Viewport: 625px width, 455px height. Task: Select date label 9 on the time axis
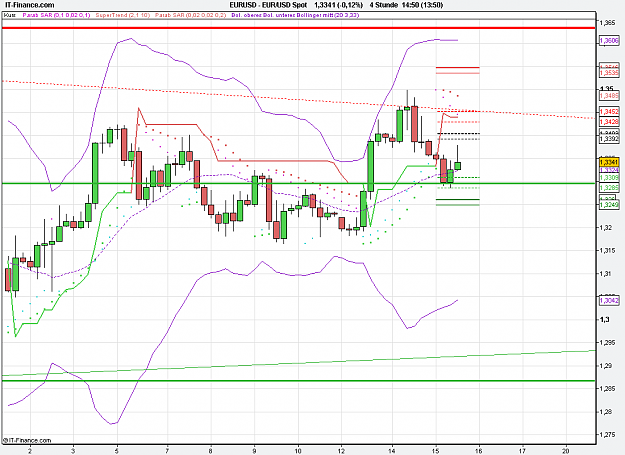254,451
